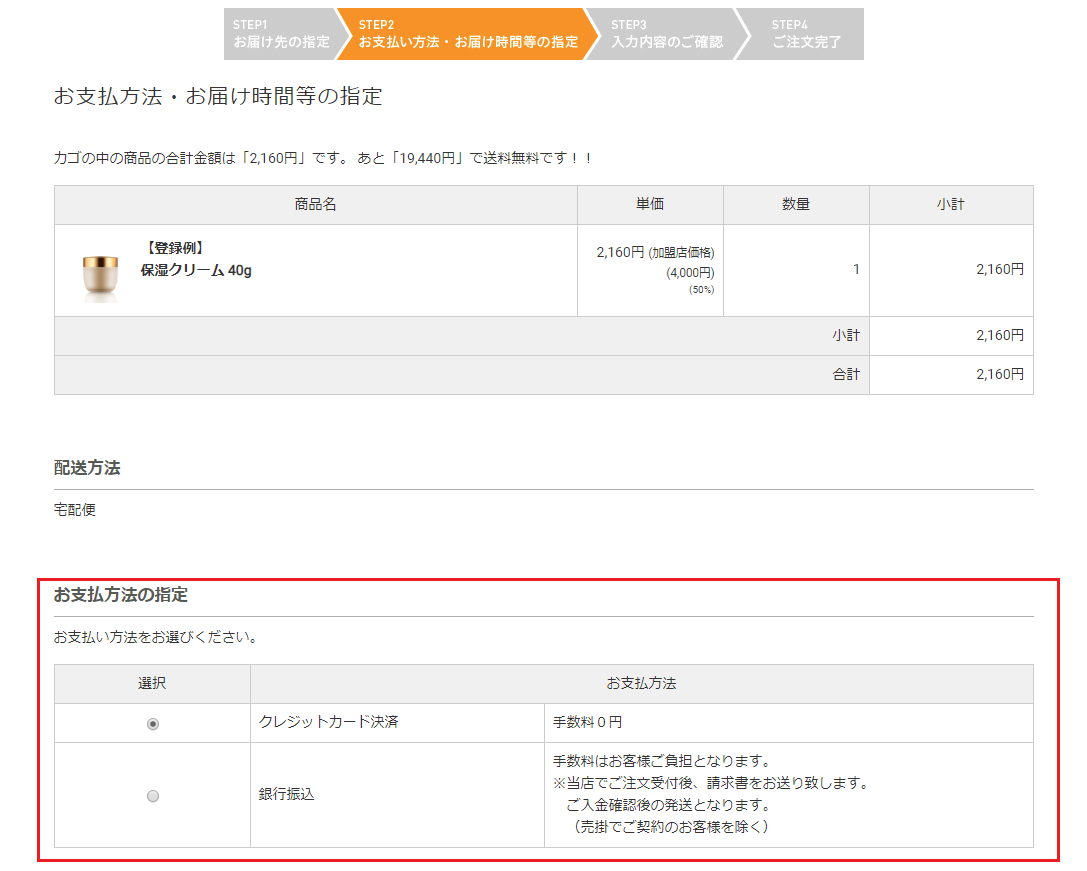Go back to STEP1 お届け先の指定
The width and height of the screenshot is (1087, 871).
[280, 34]
